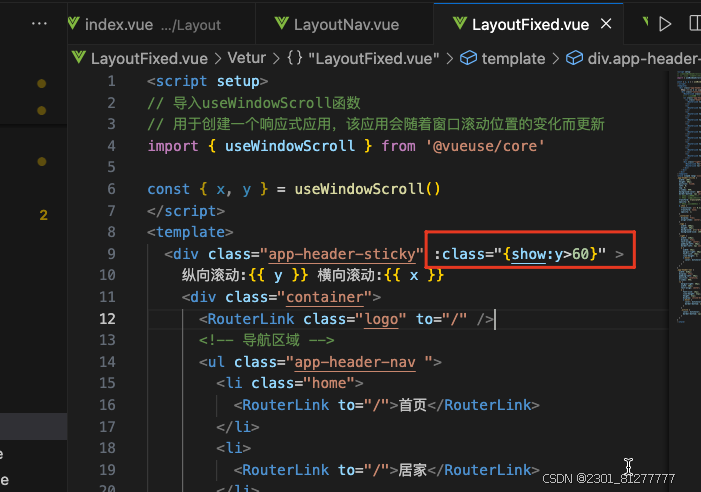Open the template breadcrumb segment
The height and width of the screenshot is (492, 701).
pos(513,59)
